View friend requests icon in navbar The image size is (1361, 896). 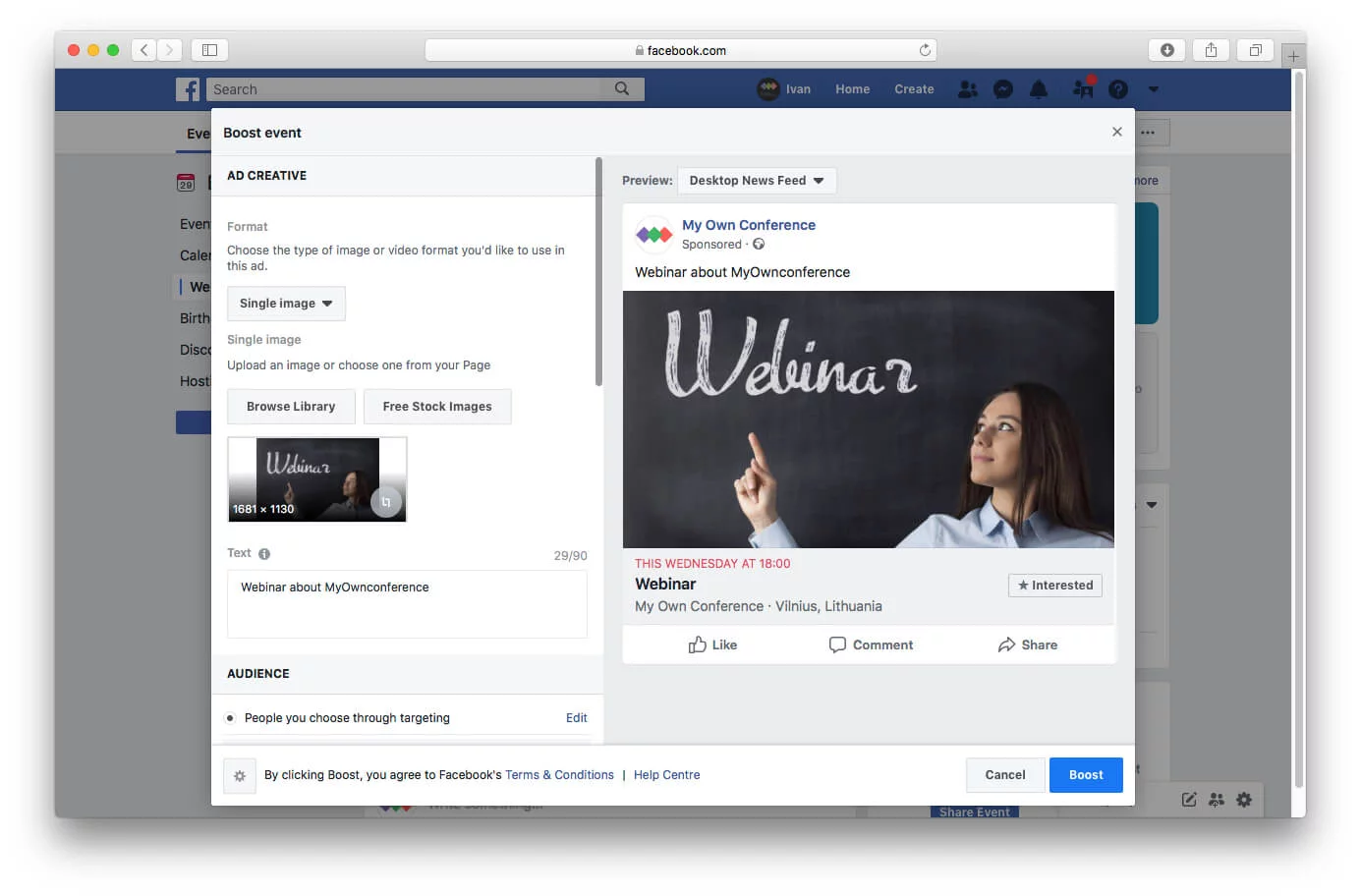coord(967,89)
